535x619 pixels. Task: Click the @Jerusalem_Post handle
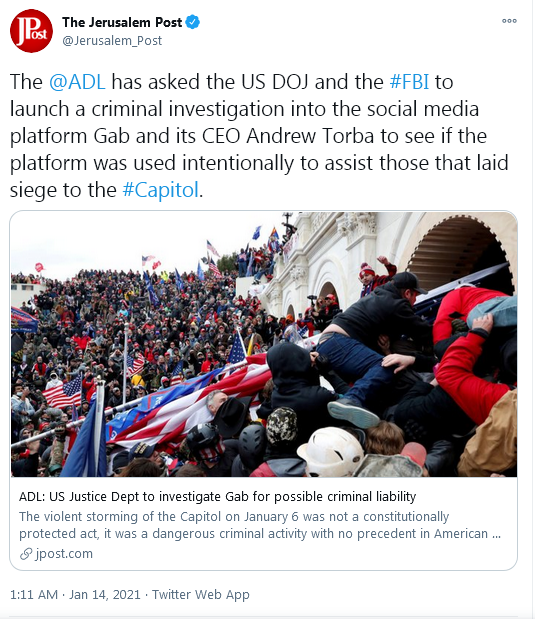coord(112,41)
